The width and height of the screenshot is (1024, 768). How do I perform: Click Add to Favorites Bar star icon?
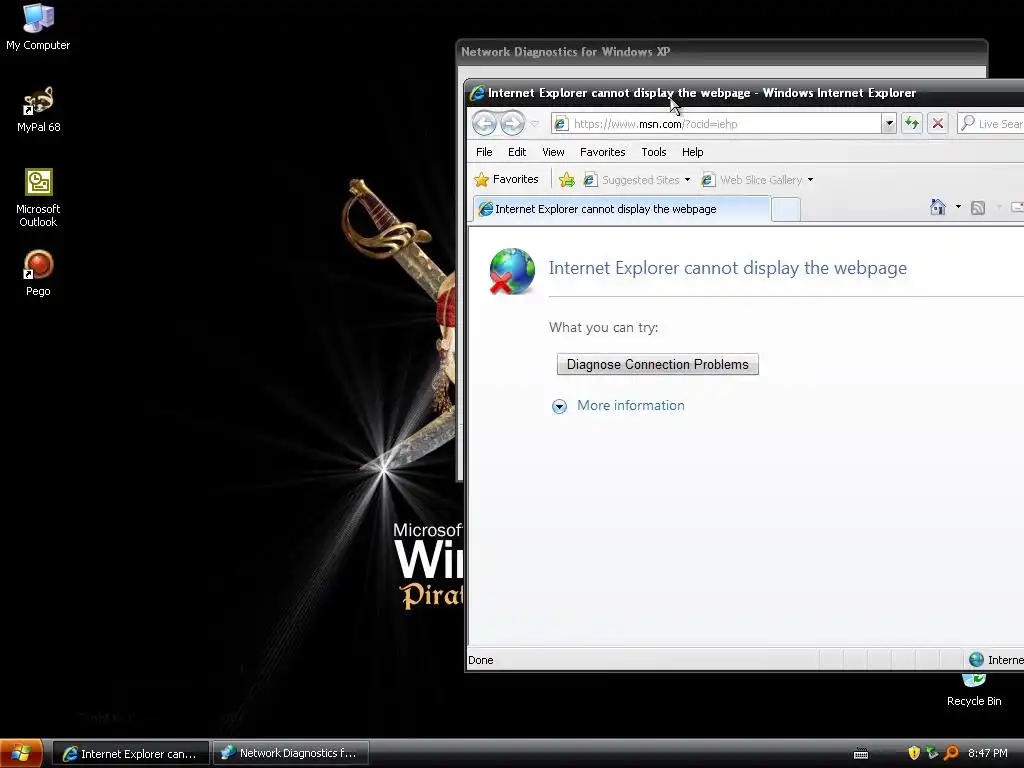(567, 180)
